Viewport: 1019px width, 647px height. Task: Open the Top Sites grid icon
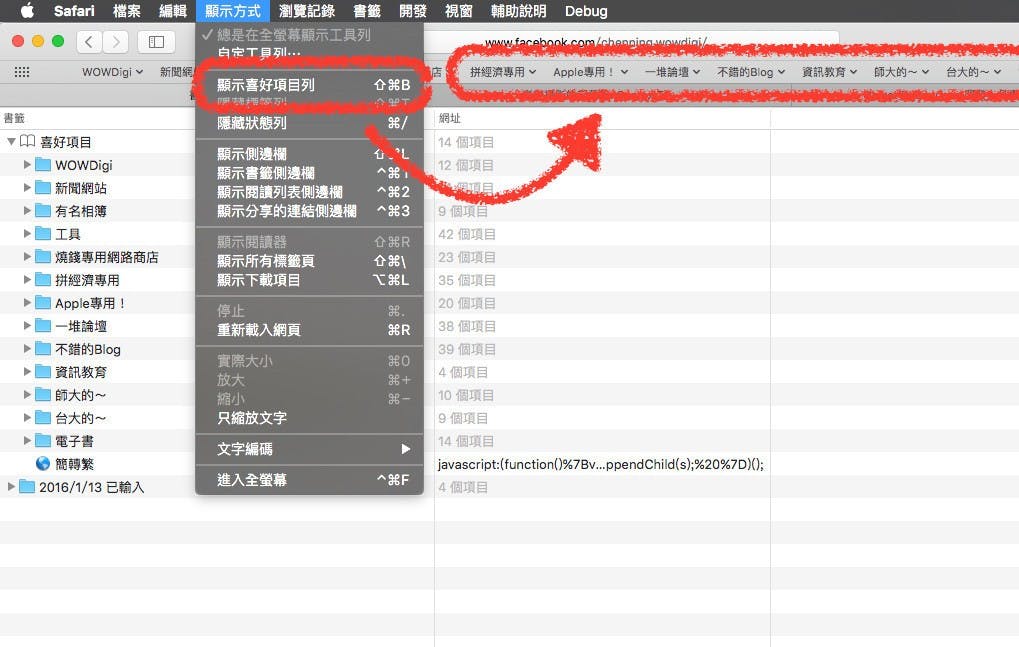[x=22, y=72]
